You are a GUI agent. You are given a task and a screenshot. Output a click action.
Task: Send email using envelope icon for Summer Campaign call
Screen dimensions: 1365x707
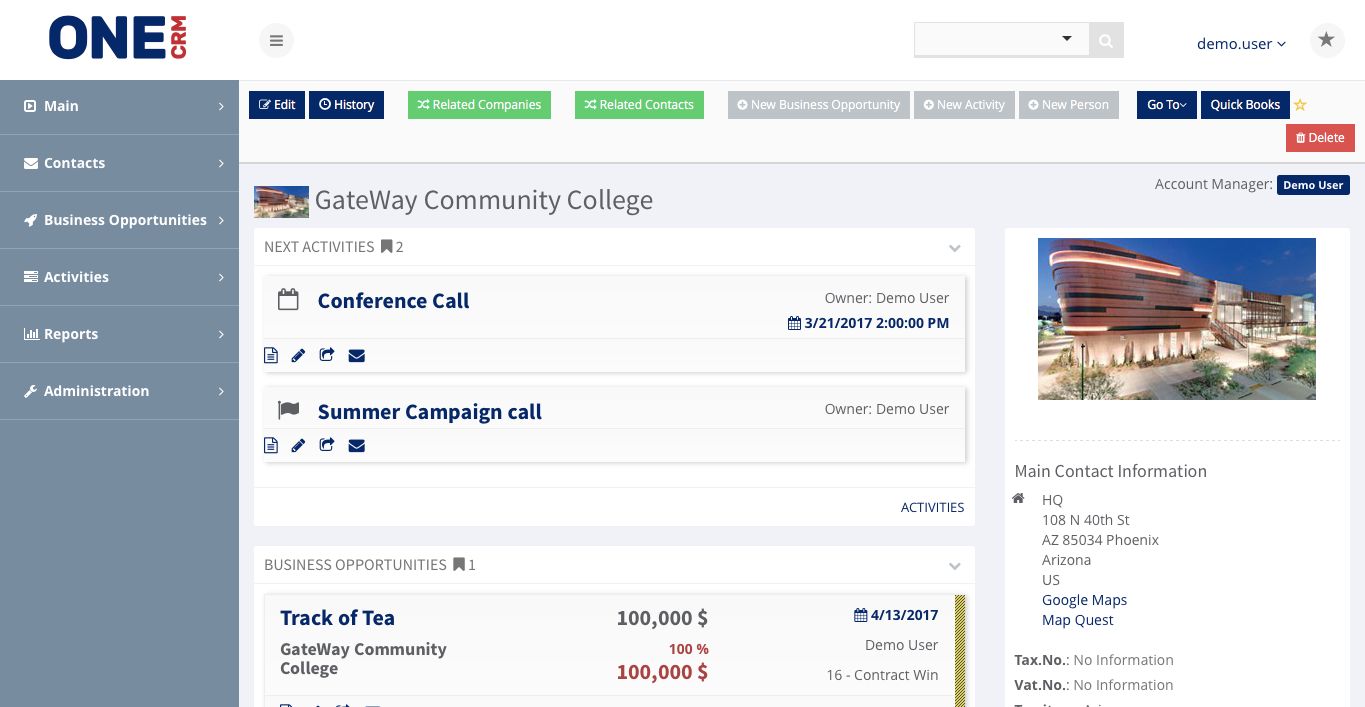[x=357, y=445]
